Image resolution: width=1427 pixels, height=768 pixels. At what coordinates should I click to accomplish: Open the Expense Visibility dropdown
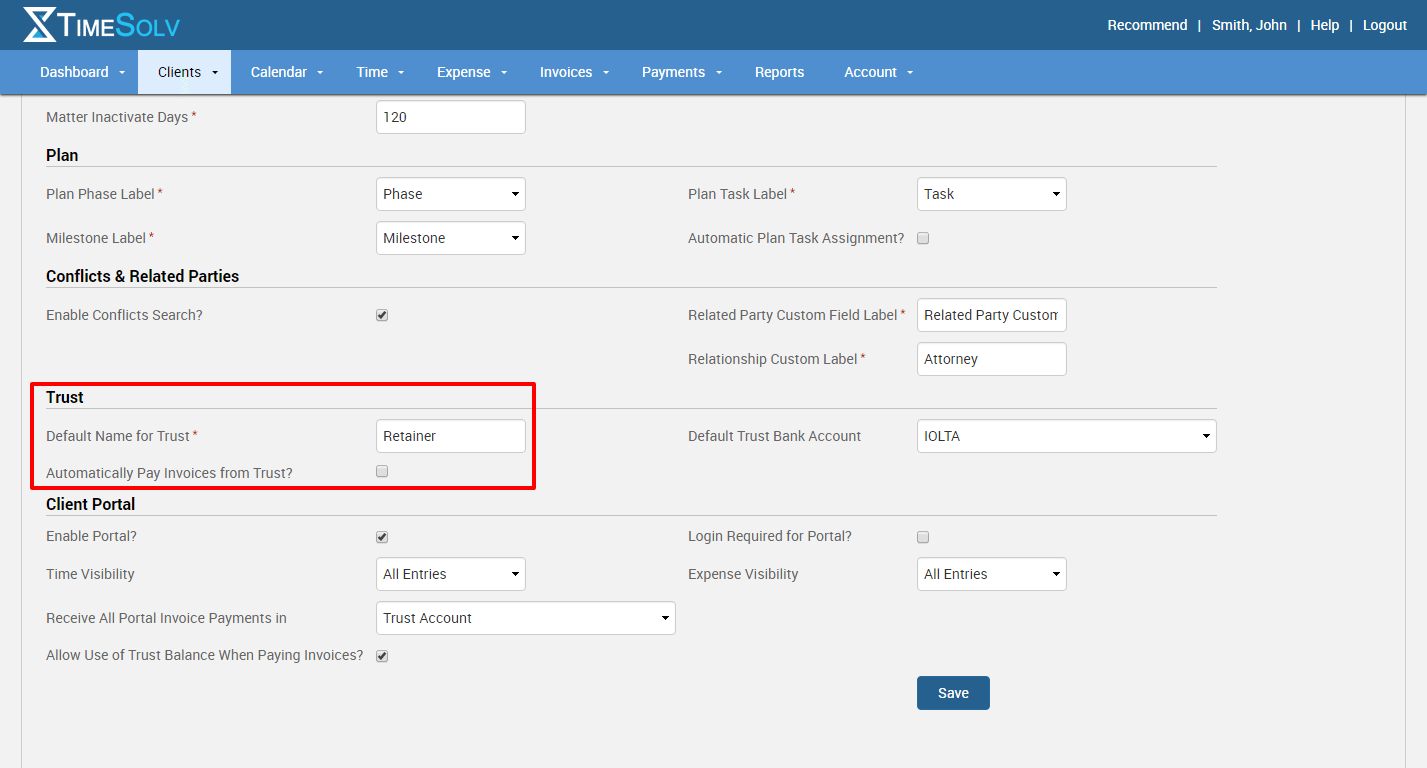991,573
